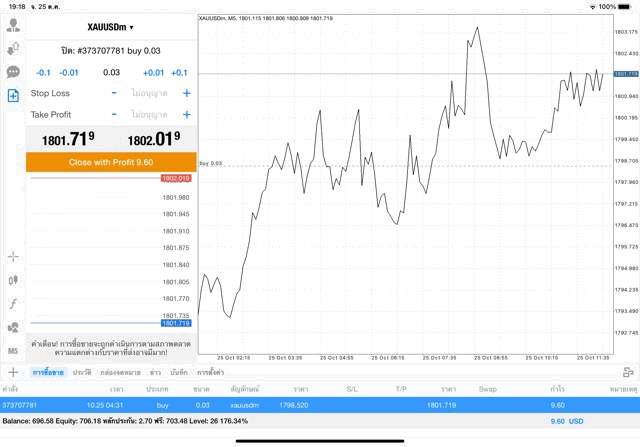Screen dimensions: 640x447
Task: Open the M5 timeframe selector
Action: click(x=13, y=351)
